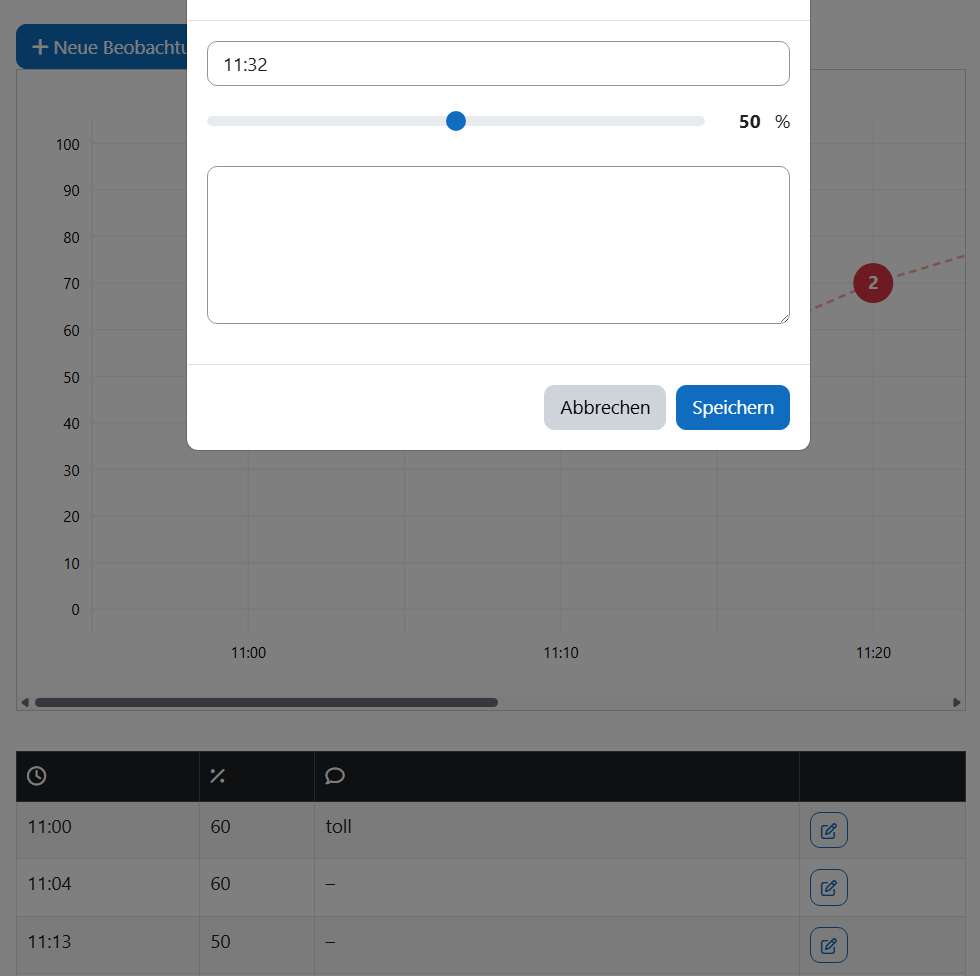This screenshot has width=980, height=976.
Task: Select the red chart data point 2
Action: point(873,283)
